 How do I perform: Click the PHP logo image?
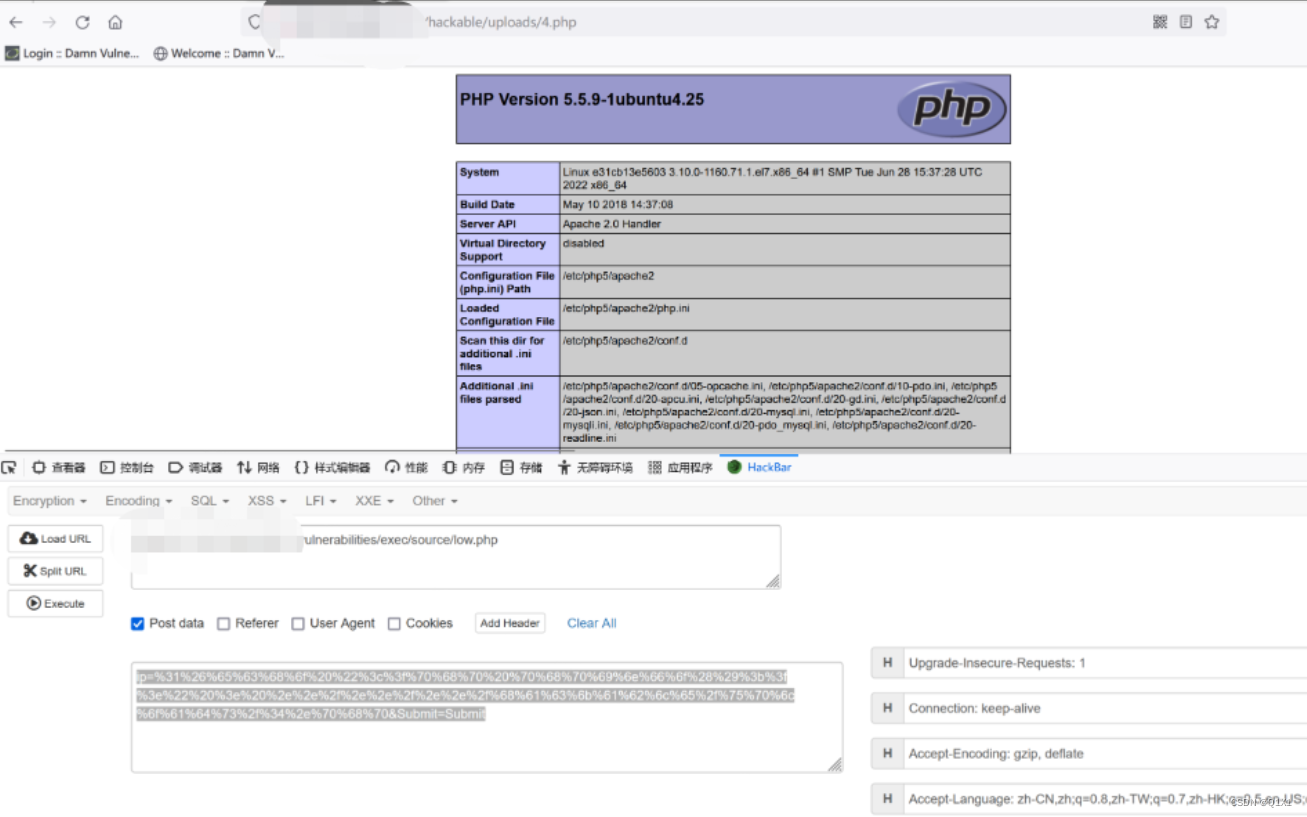(x=951, y=109)
